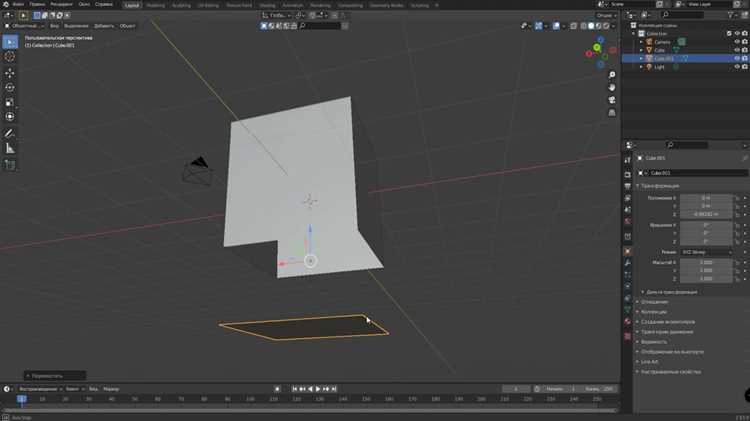Image resolution: width=750 pixels, height=421 pixels.
Task: Open the Edit menu
Action: 37,4
